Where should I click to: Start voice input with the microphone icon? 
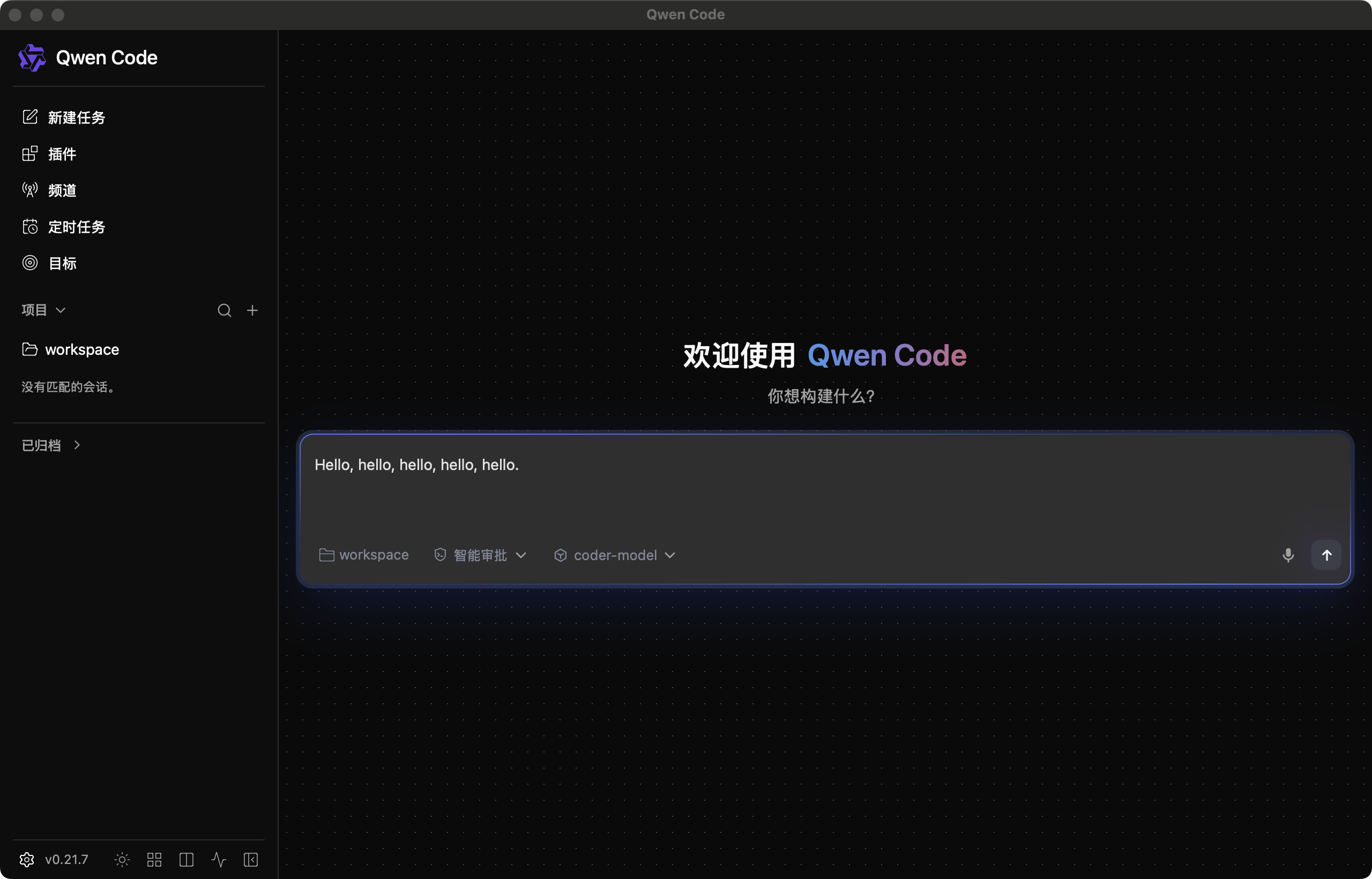[x=1288, y=555]
